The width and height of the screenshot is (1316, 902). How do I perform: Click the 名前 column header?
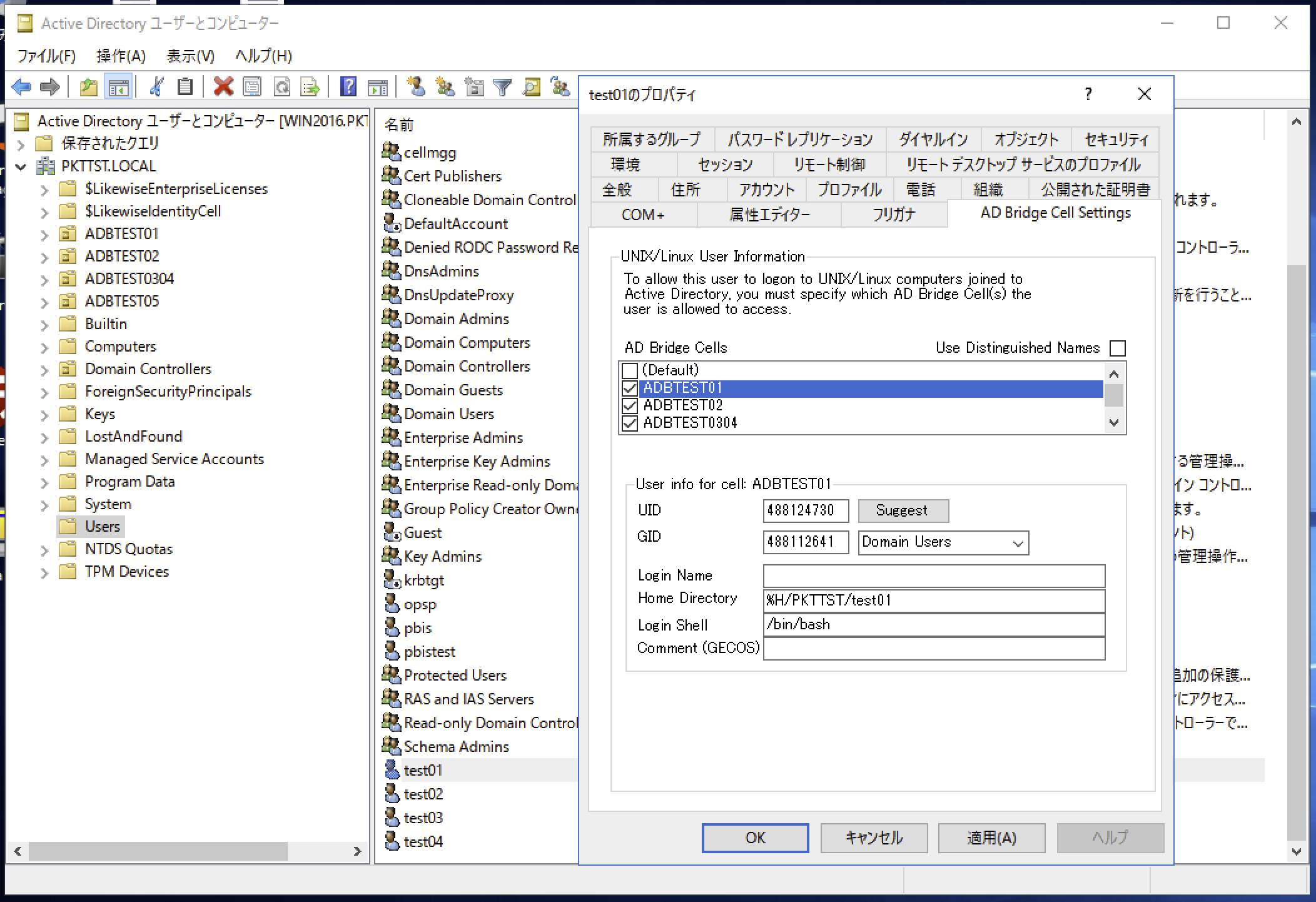click(x=399, y=124)
